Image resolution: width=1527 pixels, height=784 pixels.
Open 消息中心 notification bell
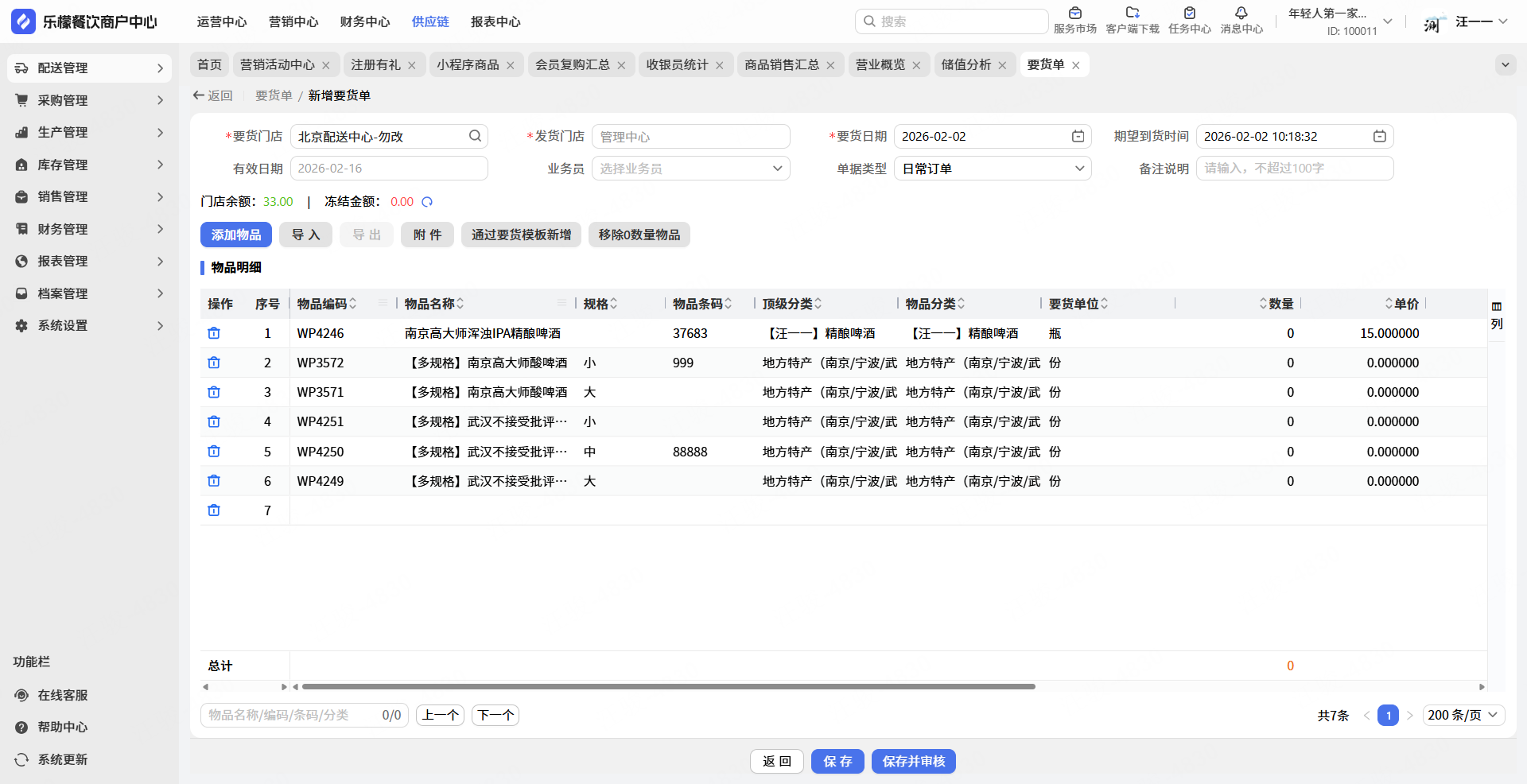(1241, 14)
